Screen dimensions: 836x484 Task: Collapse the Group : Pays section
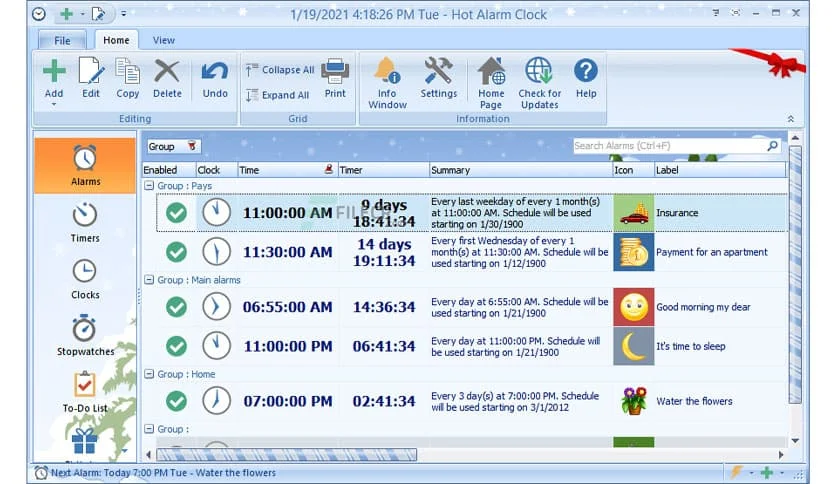tap(149, 186)
